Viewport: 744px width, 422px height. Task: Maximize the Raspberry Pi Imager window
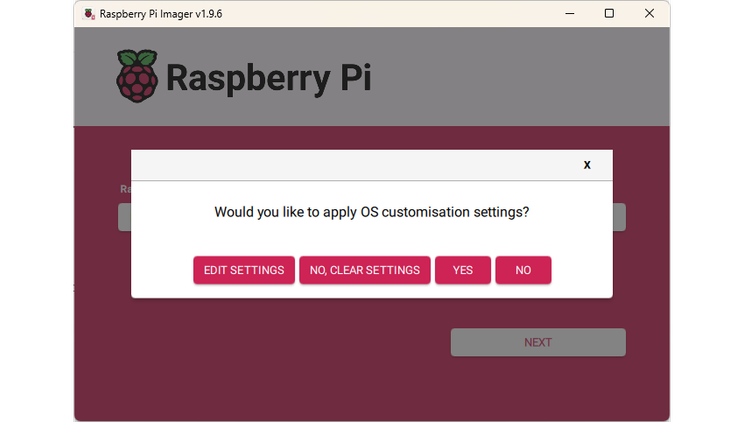click(x=609, y=13)
